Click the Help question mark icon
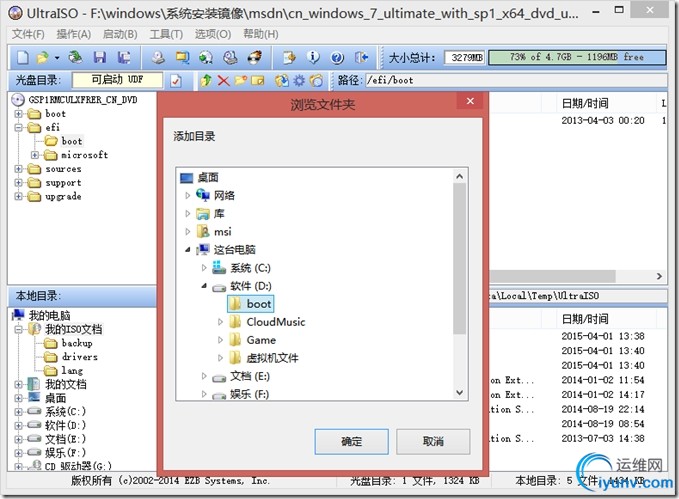Image resolution: width=679 pixels, height=499 pixels. (337, 57)
